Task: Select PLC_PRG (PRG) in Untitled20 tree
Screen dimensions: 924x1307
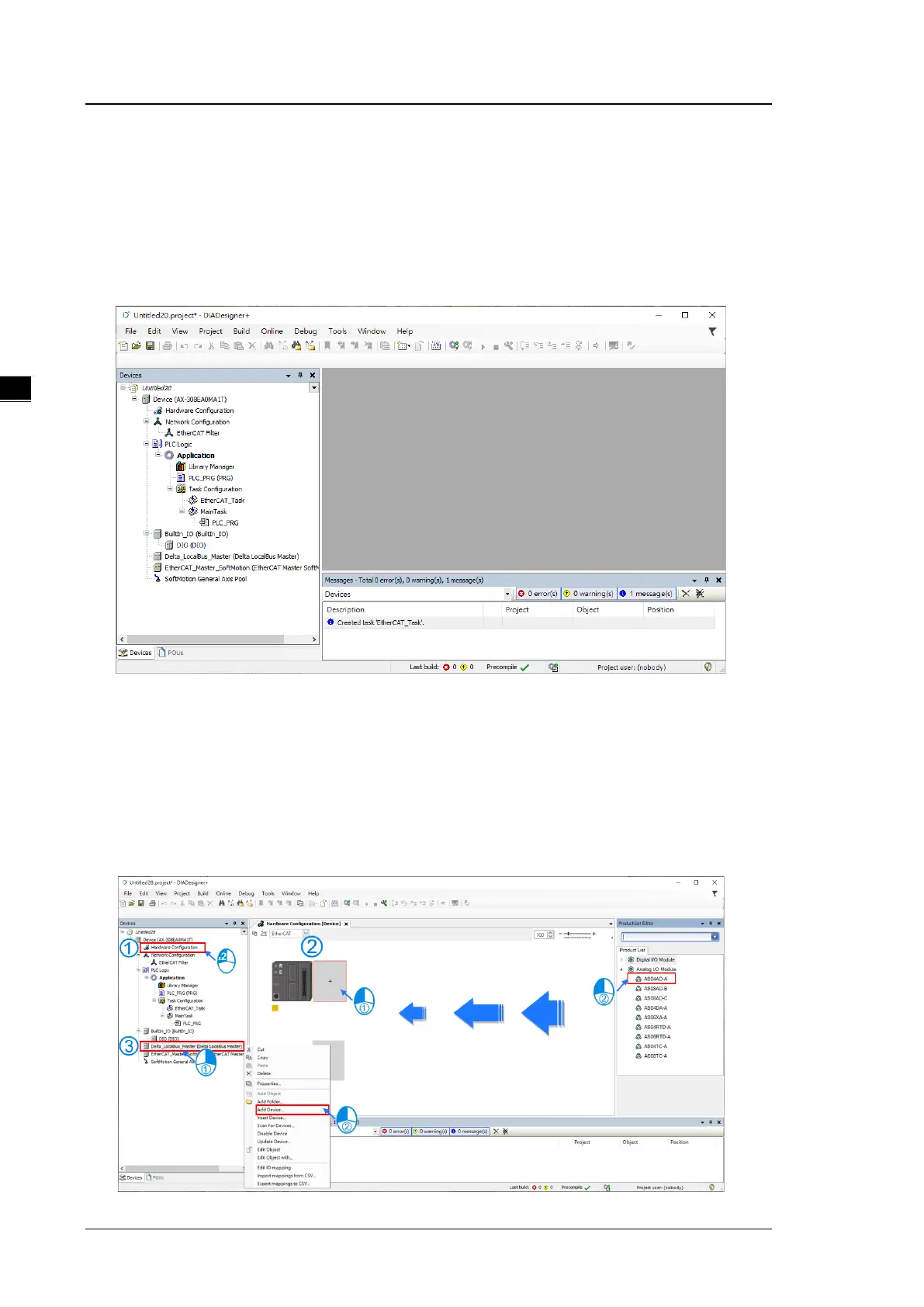Action: coord(210,478)
